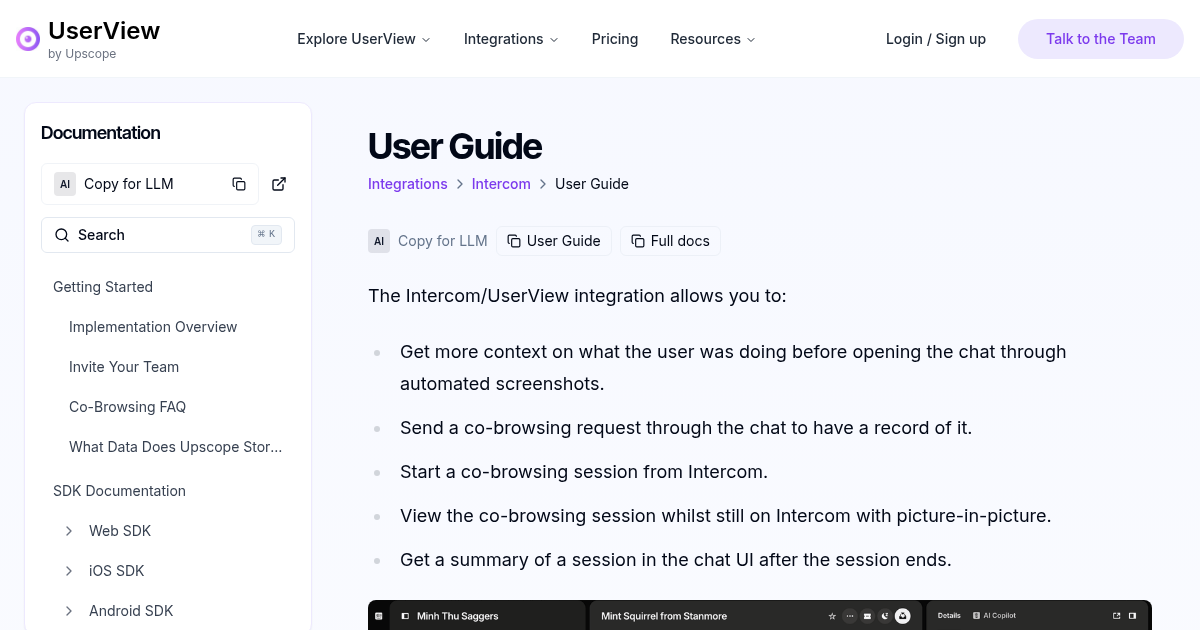Open Invite Your Team page
Screen dimensions: 1200x630
click(x=124, y=367)
